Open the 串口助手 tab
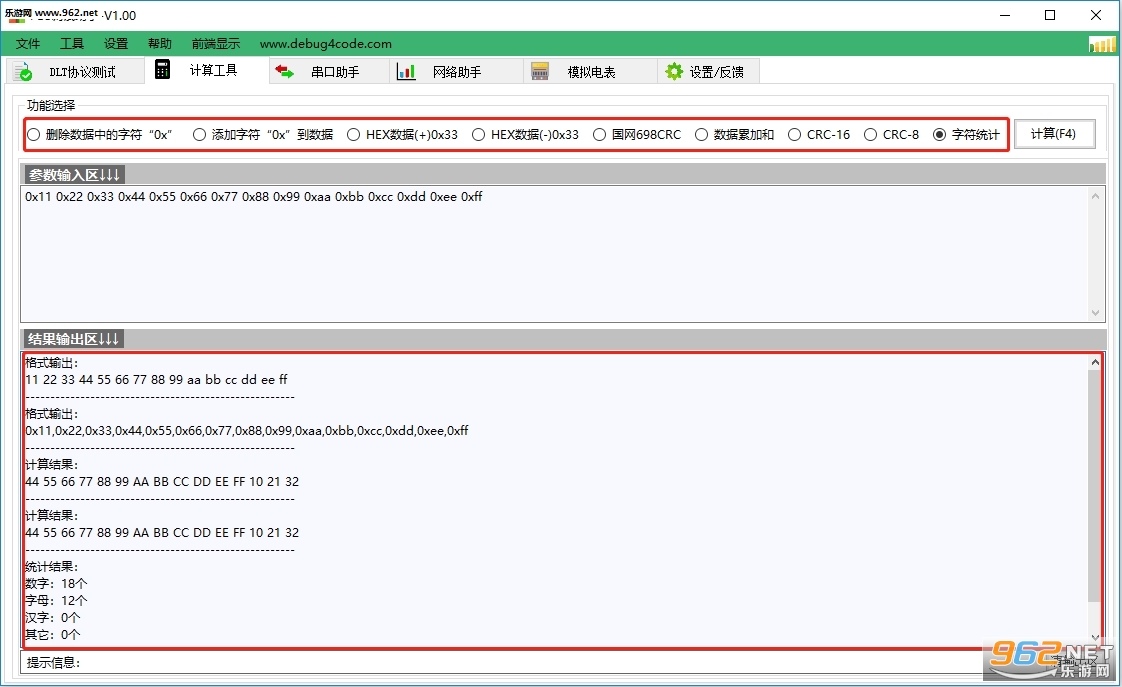Viewport: 1122px width, 687px height. coord(330,72)
